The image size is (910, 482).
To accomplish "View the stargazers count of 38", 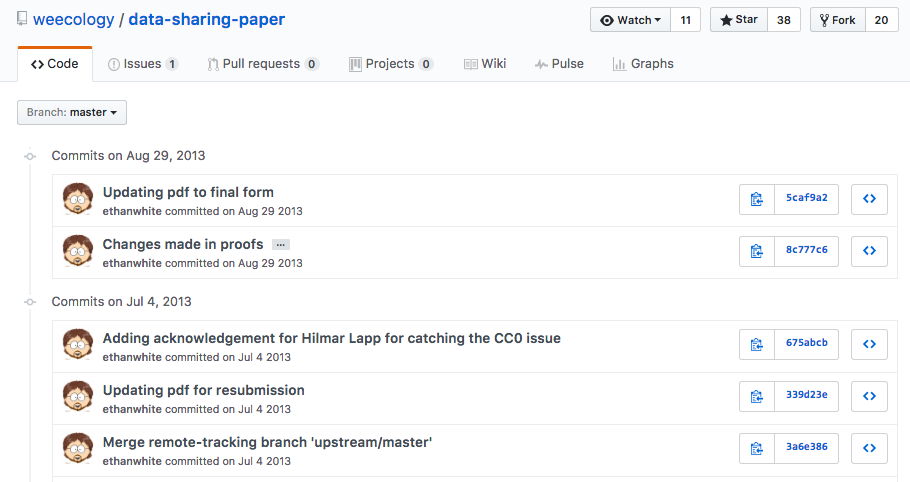I will click(x=784, y=20).
